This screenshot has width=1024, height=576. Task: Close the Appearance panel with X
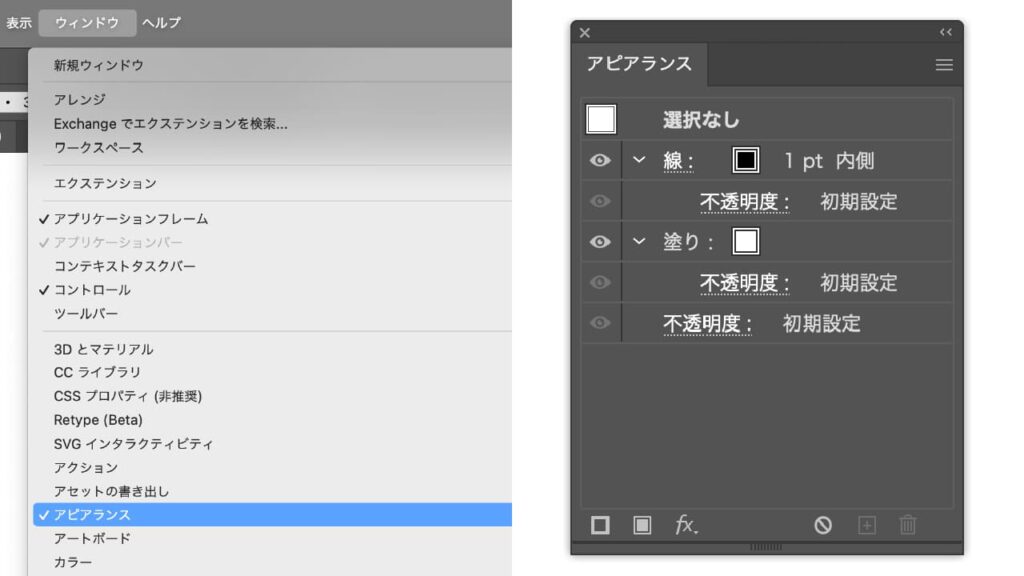click(x=584, y=33)
